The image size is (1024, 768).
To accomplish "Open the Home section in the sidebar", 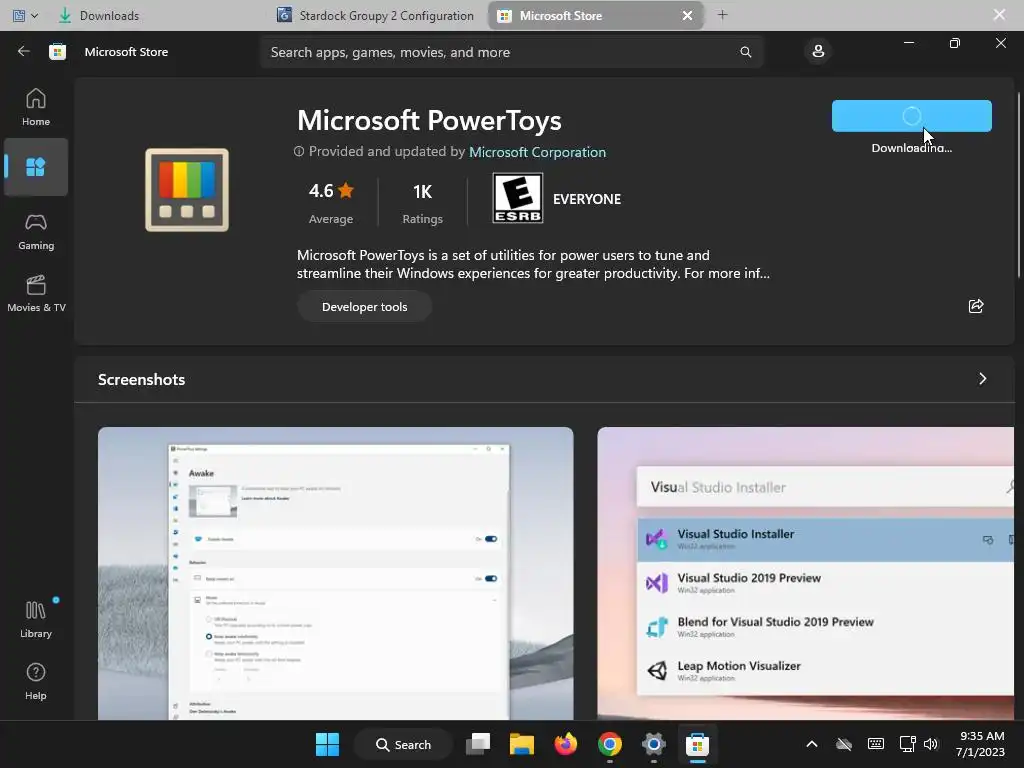I will pyautogui.click(x=36, y=107).
